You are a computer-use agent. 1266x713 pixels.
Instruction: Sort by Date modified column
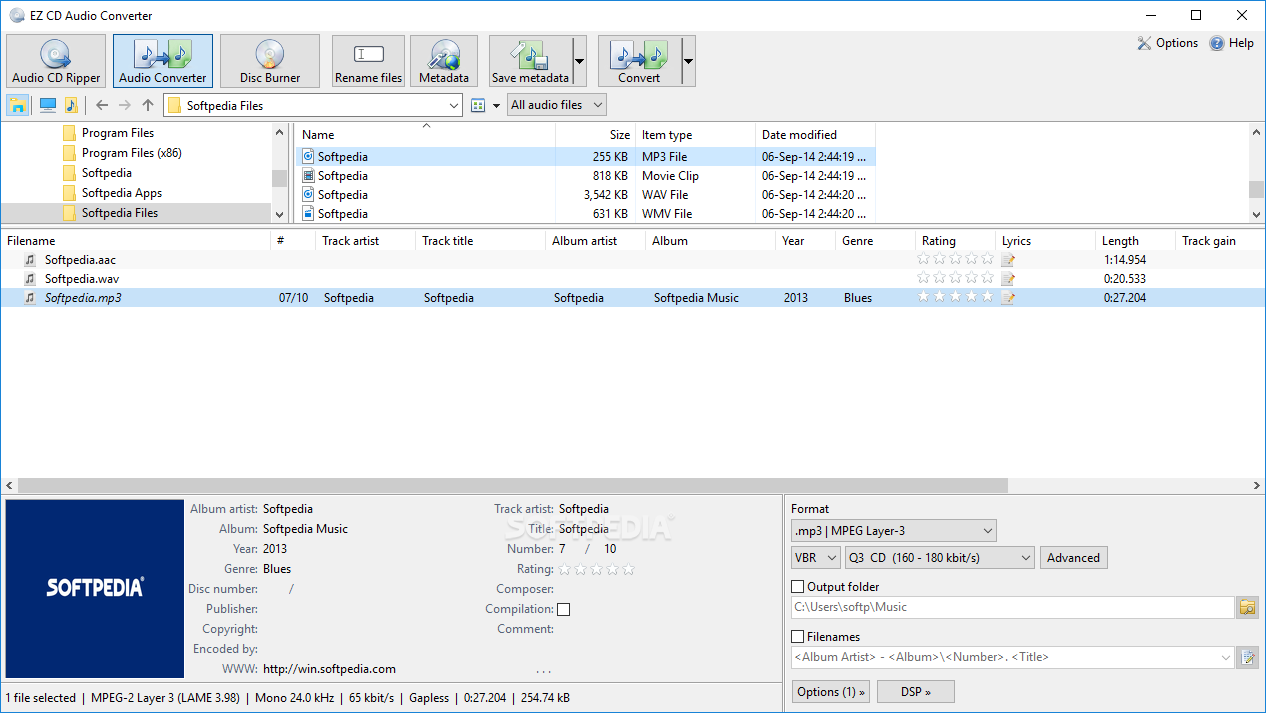pos(816,135)
